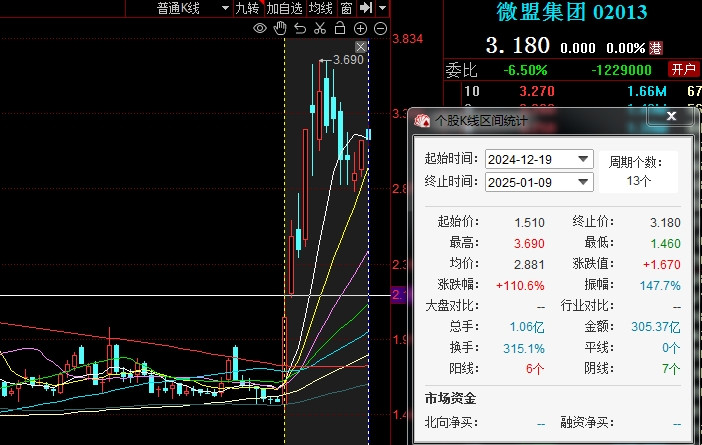Select the hand pan tool
Viewport: 702px width, 445px height.
point(280,28)
